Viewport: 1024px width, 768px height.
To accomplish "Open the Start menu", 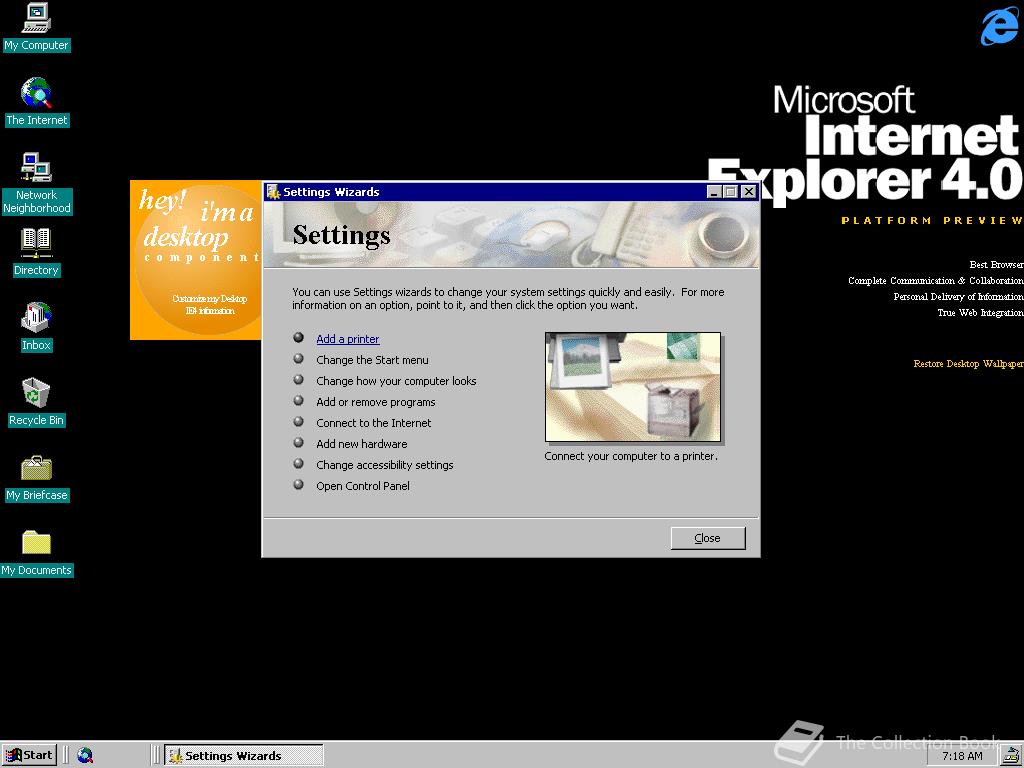I will tap(29, 756).
